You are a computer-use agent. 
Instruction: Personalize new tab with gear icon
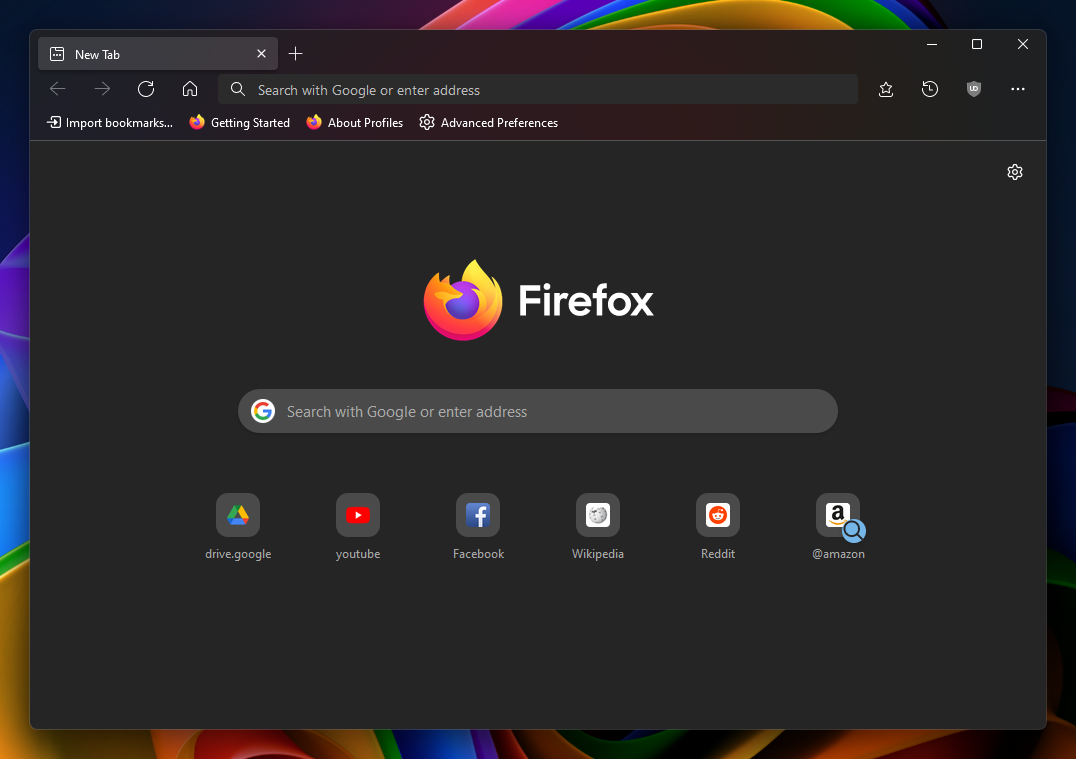tap(1015, 172)
